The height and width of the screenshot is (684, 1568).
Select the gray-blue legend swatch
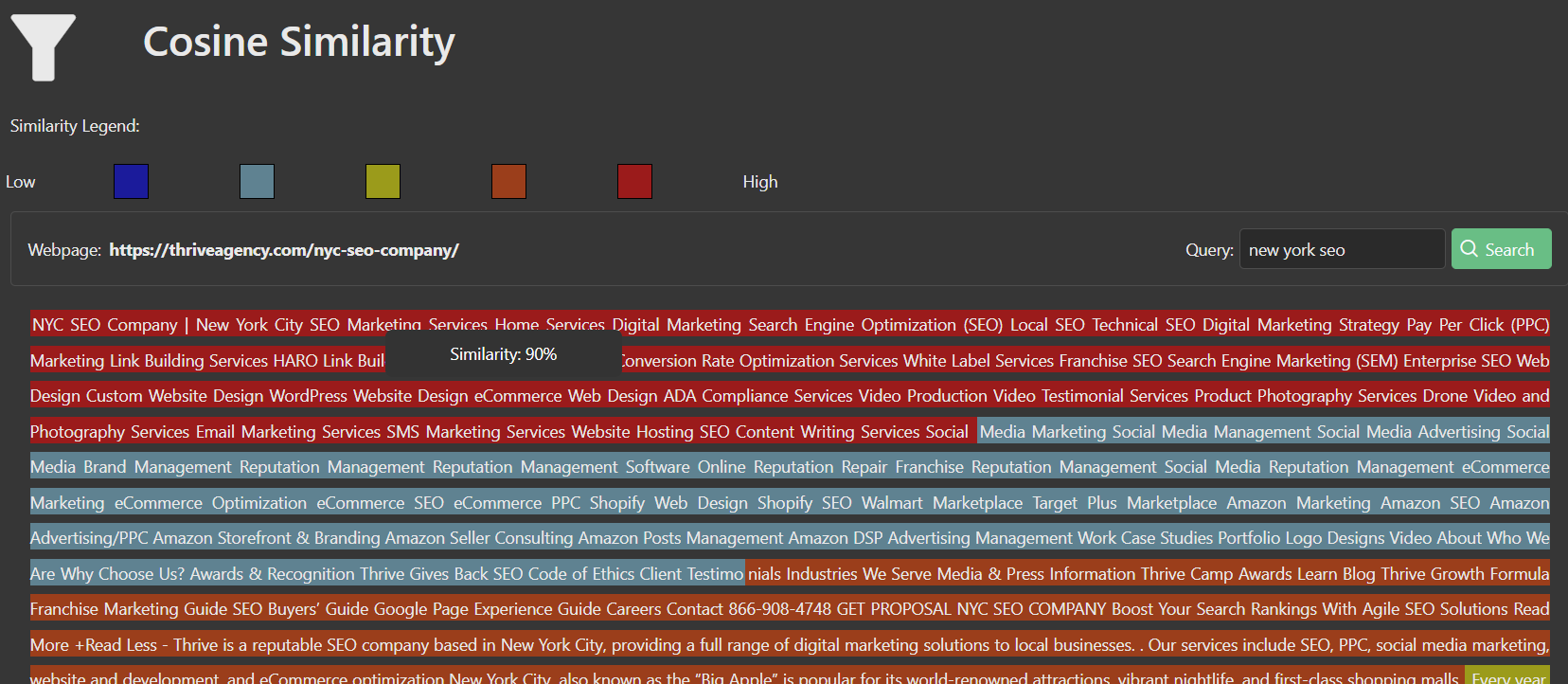click(x=257, y=181)
